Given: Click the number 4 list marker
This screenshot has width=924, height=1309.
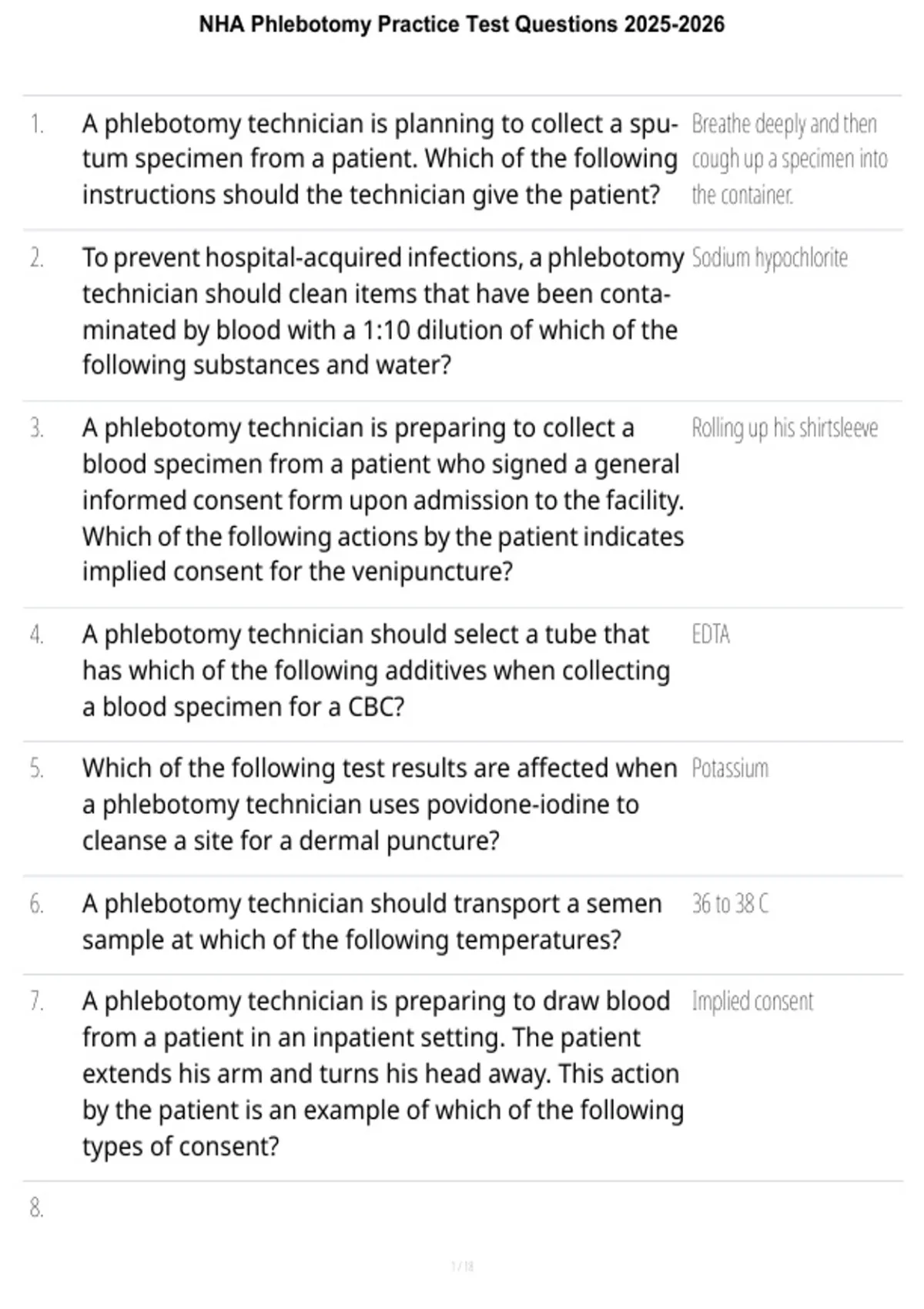Looking at the screenshot, I should (36, 634).
